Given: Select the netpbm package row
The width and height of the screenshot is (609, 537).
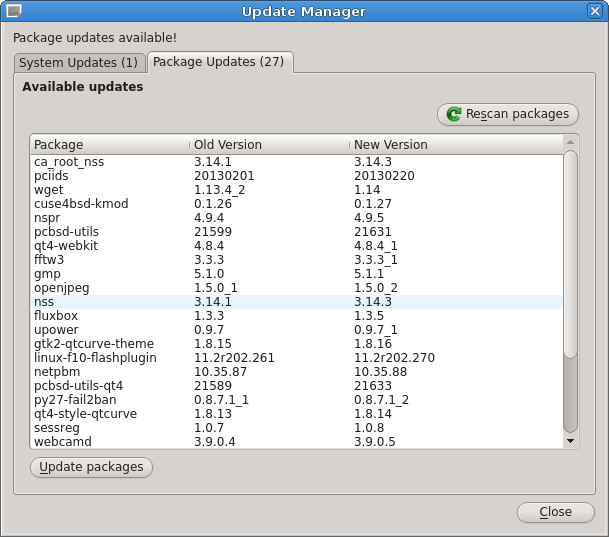Looking at the screenshot, I should click(296, 372).
